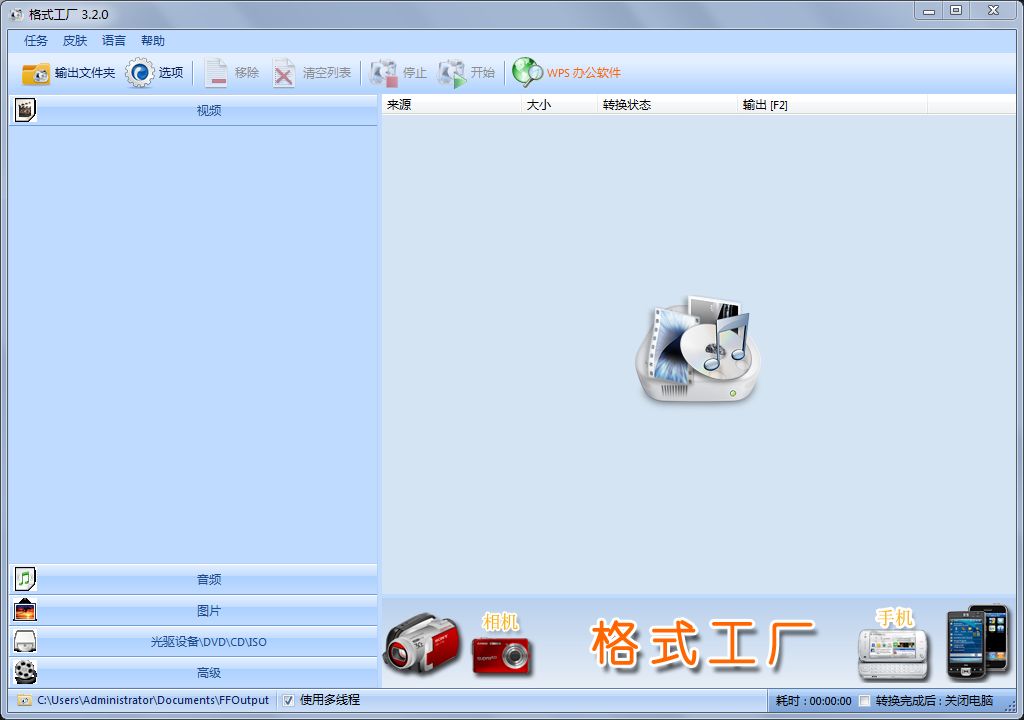
Task: Open 选项 settings gear icon
Action: [140, 73]
